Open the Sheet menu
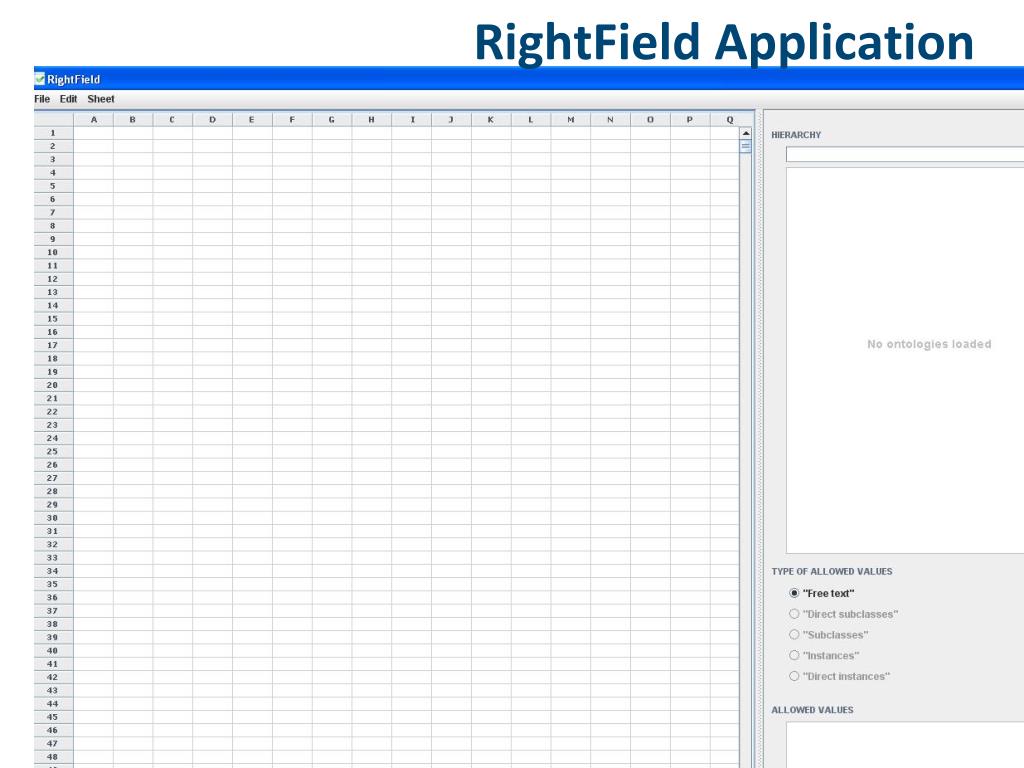Image resolution: width=1024 pixels, height=768 pixels. click(101, 99)
